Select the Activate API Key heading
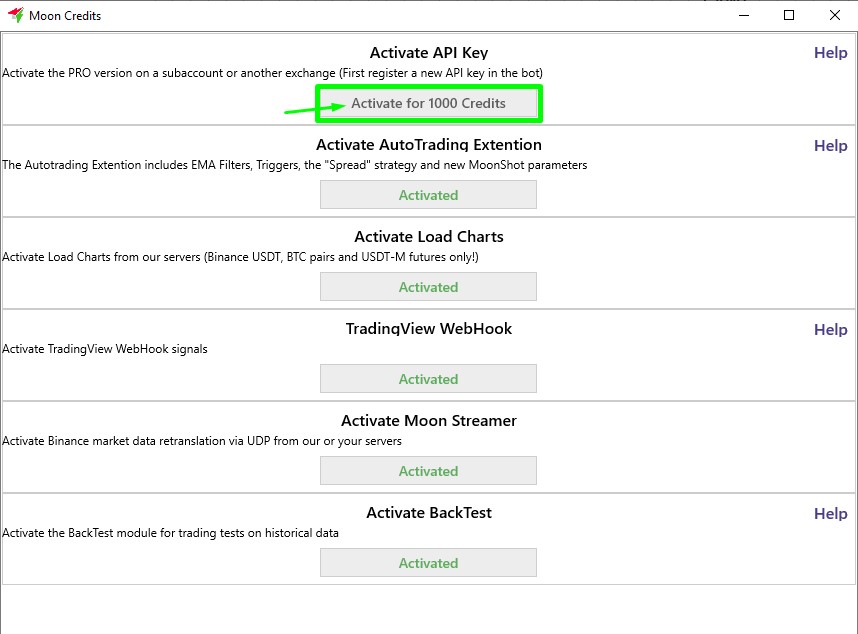 [x=429, y=53]
